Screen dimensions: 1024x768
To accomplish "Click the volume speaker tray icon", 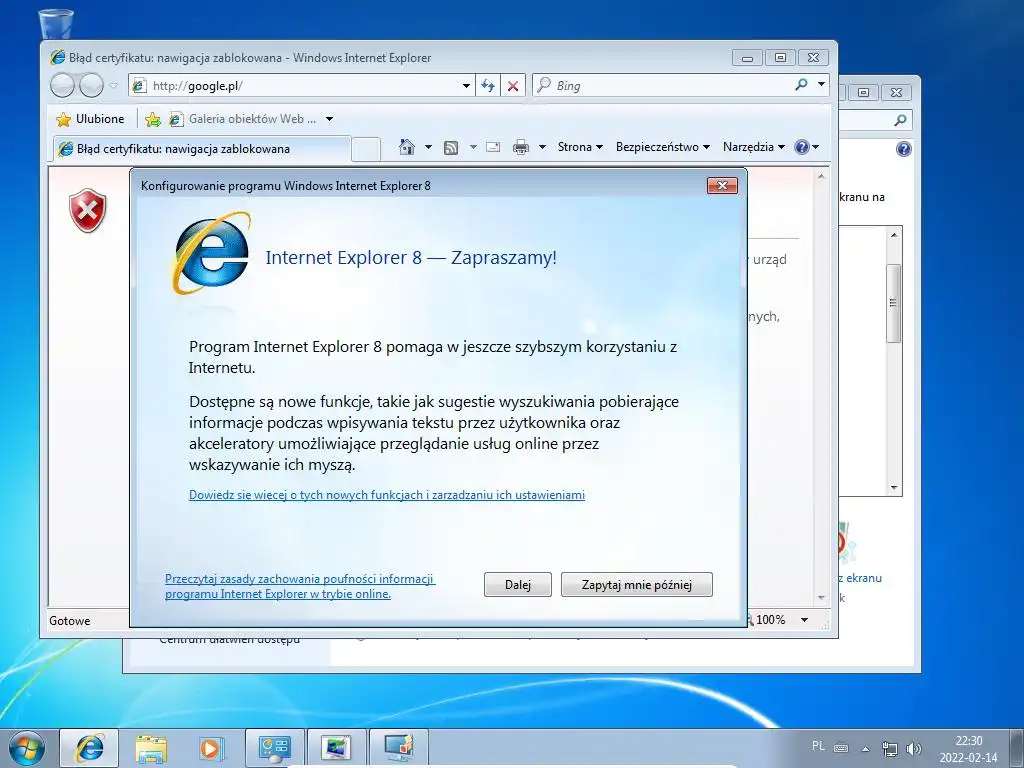I will [x=914, y=749].
